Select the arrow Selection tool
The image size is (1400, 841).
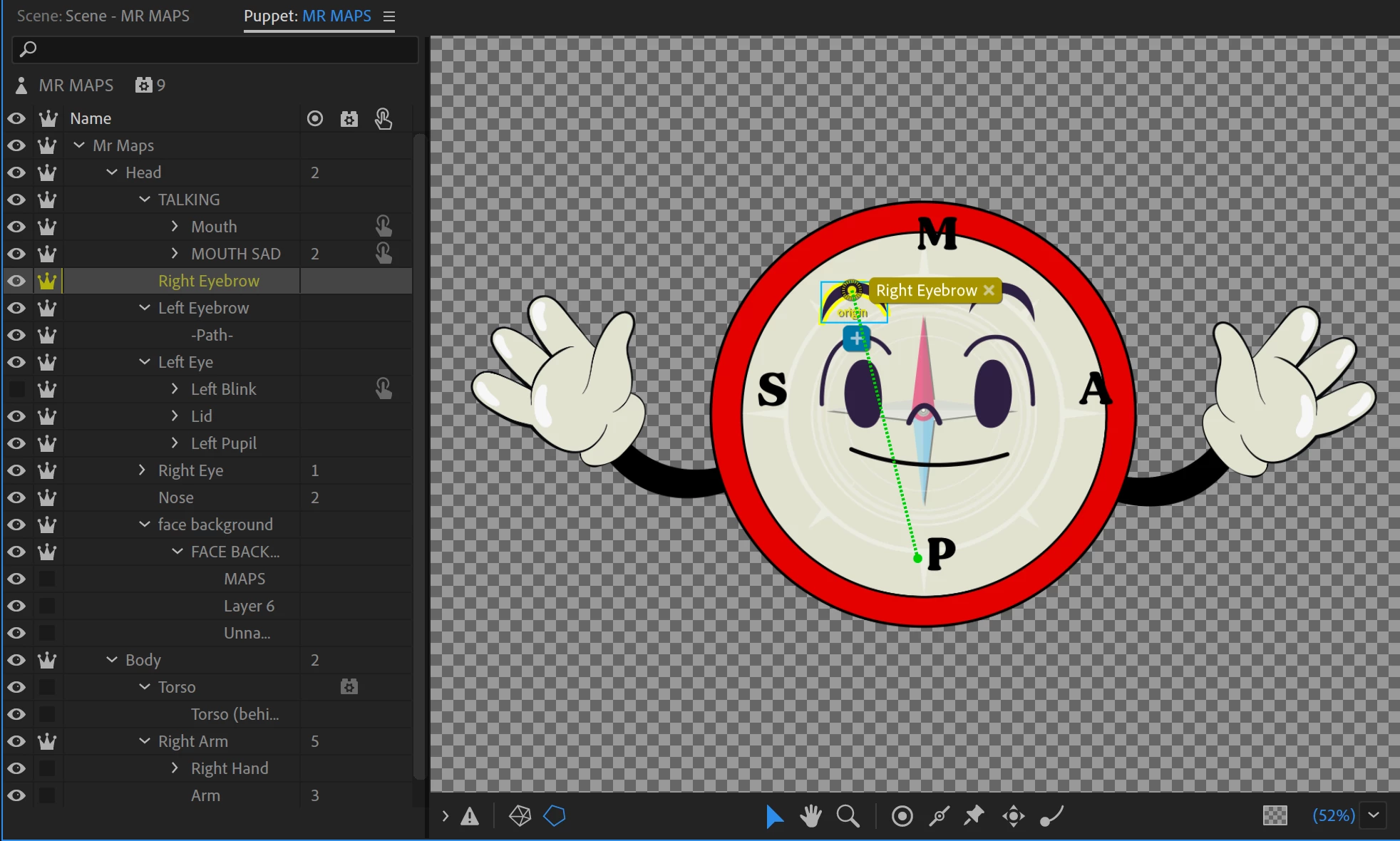point(774,816)
